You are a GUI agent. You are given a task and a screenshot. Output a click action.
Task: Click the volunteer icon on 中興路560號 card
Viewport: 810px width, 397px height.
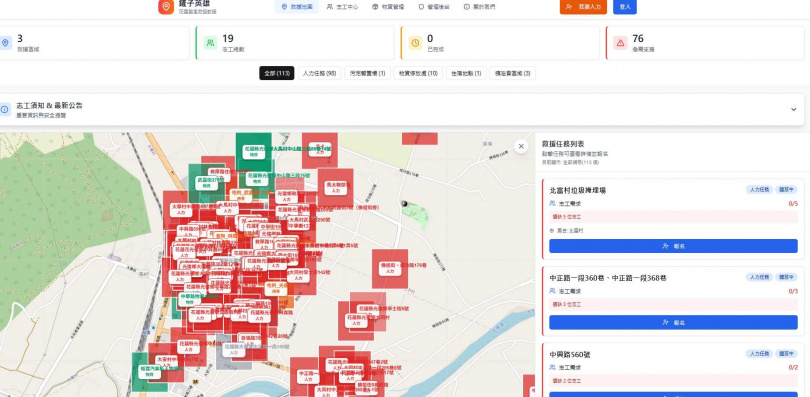(552, 367)
